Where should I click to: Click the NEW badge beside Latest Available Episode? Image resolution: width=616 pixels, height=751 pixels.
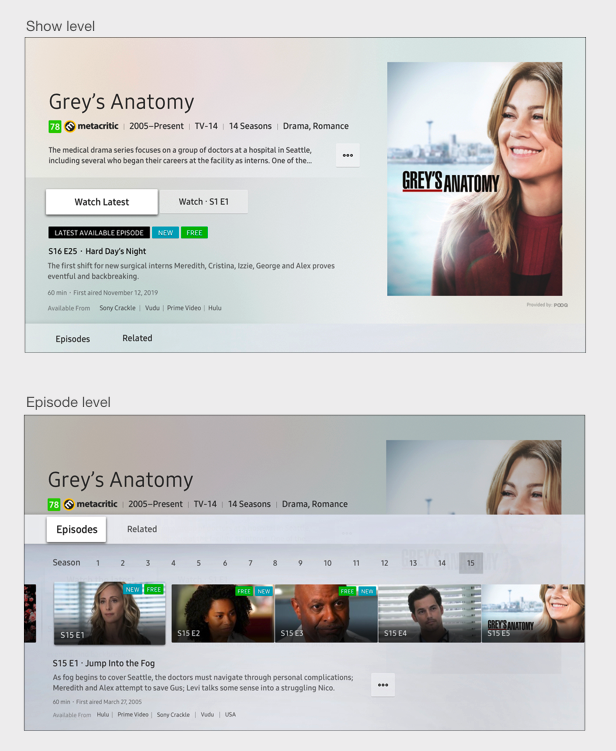165,233
